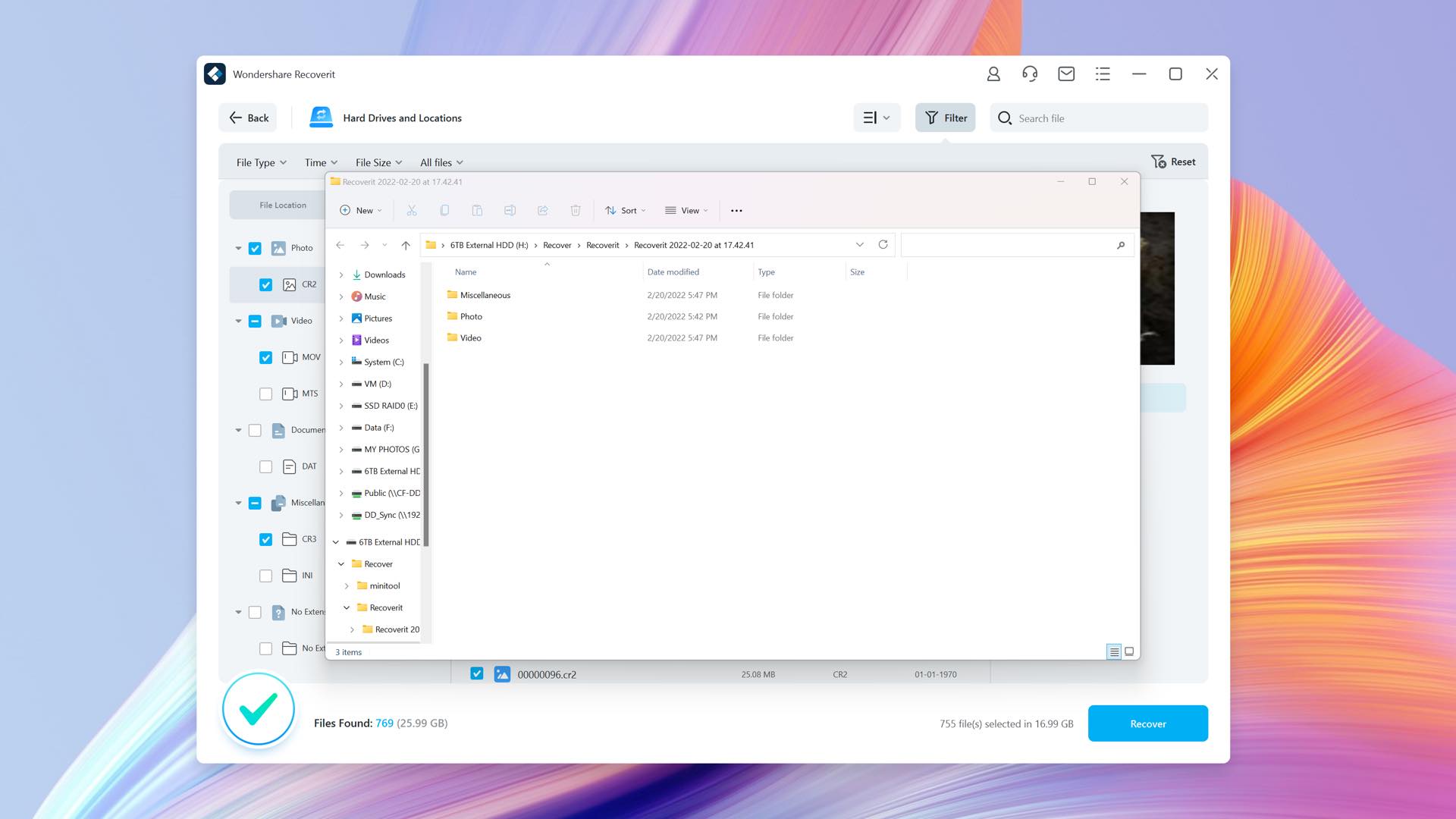Go back in Explorer navigation
The height and width of the screenshot is (819, 1456).
pyautogui.click(x=340, y=245)
